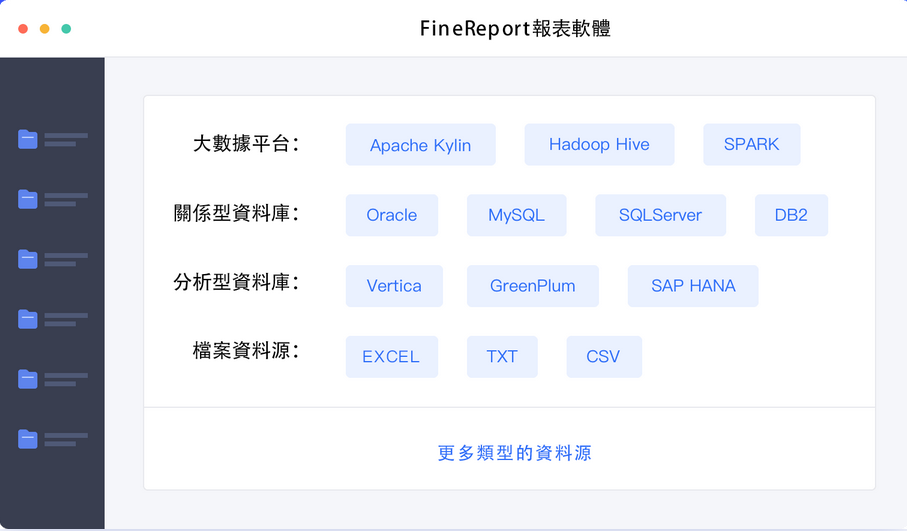Select the last sidebar folder icon
Image resolution: width=907 pixels, height=531 pixels.
[27, 439]
